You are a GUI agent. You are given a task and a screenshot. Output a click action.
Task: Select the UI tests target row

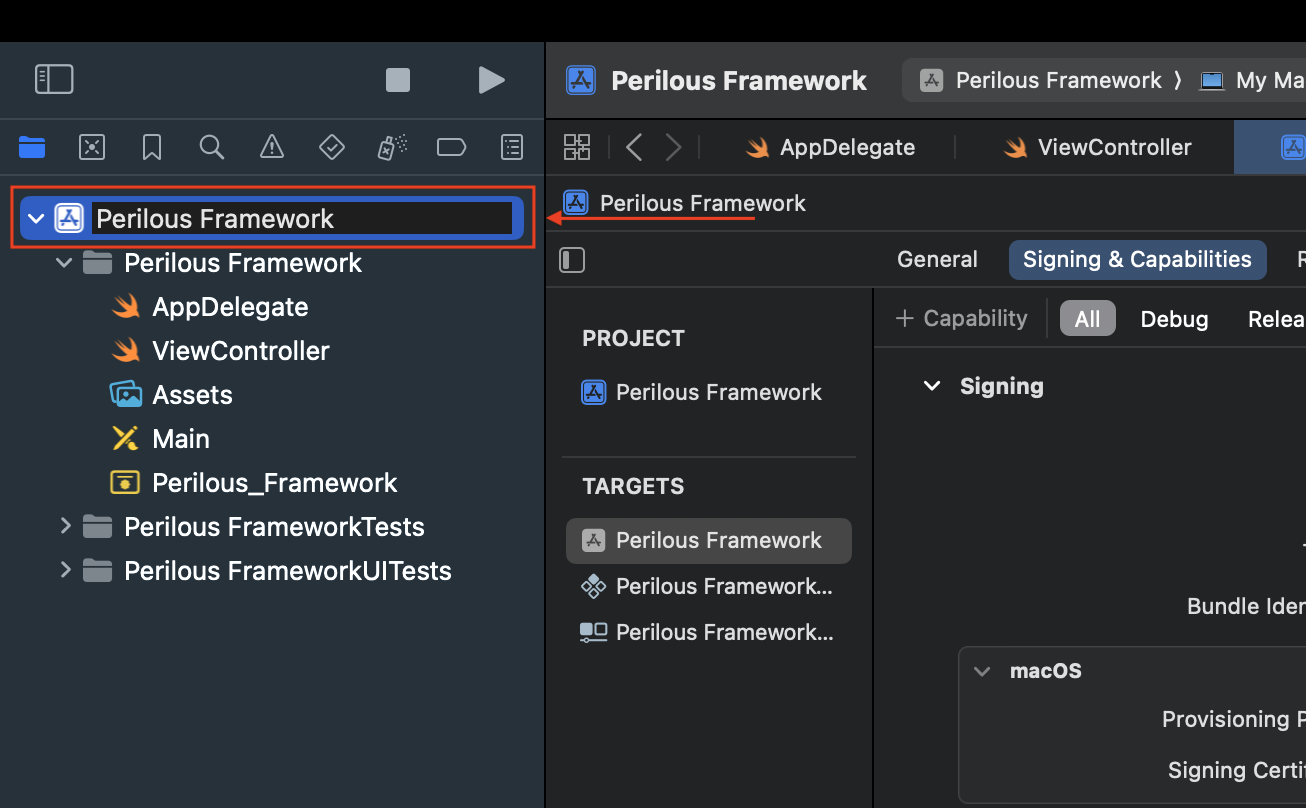(x=709, y=632)
